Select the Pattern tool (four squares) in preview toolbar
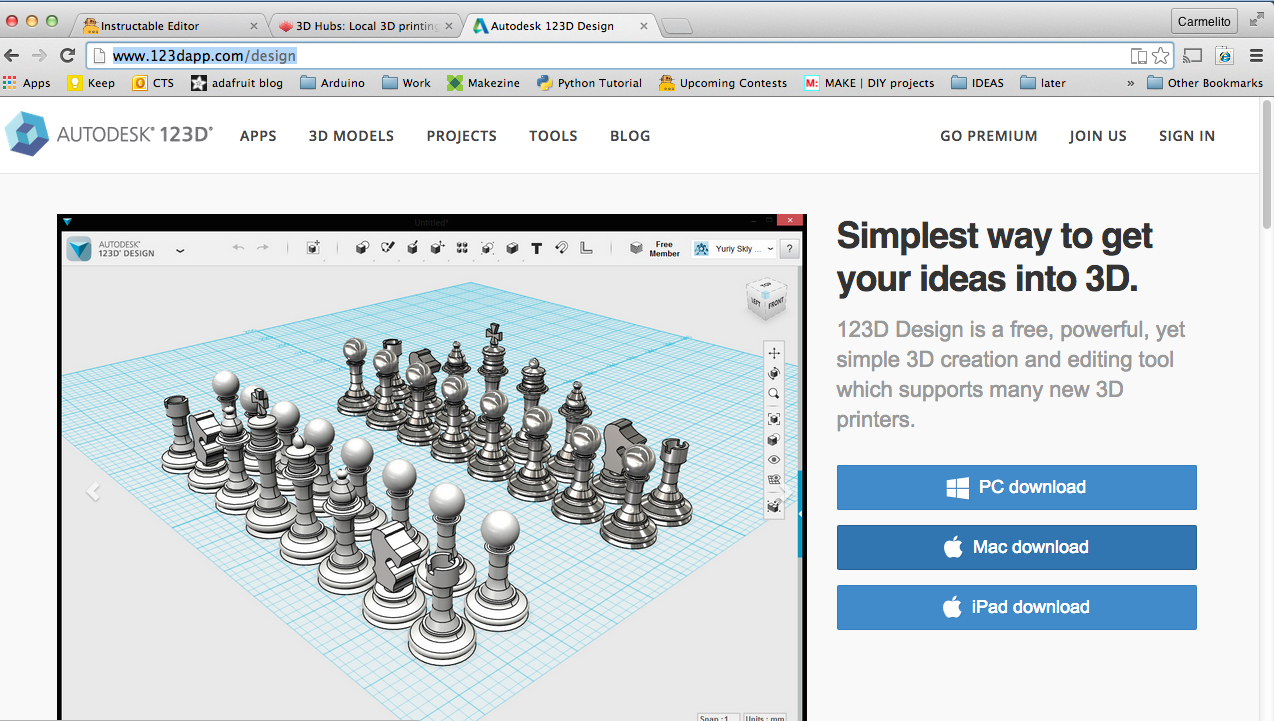Image resolution: width=1274 pixels, height=721 pixels. click(462, 248)
